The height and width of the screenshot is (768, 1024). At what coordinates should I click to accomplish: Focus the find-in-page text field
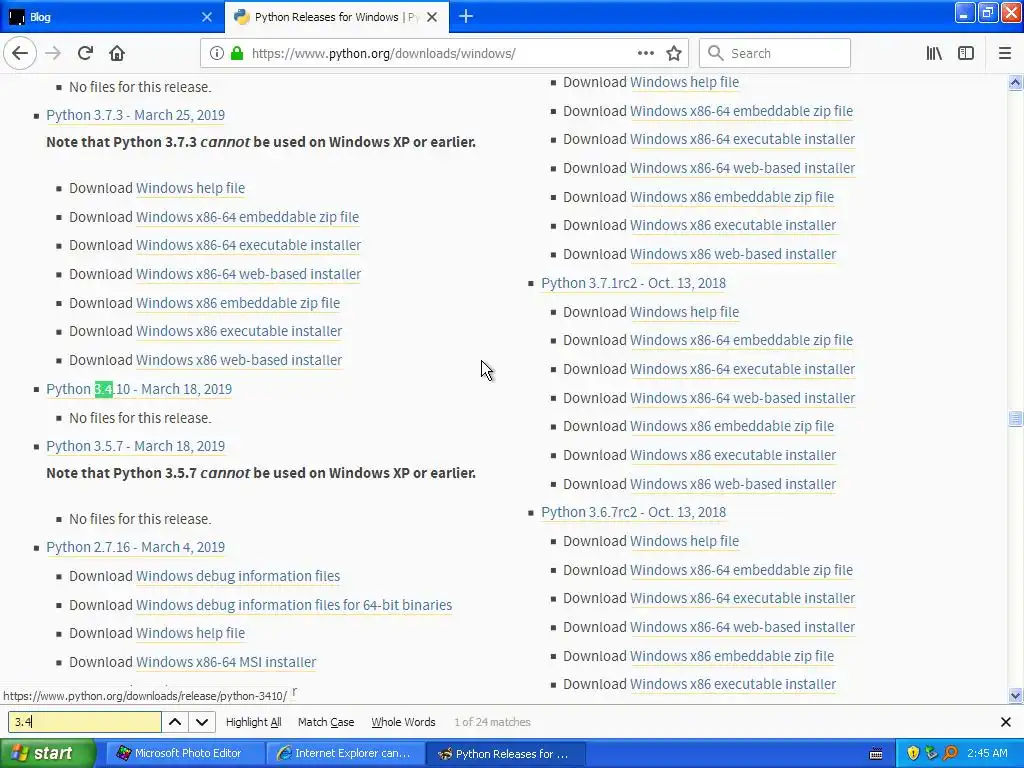85,722
